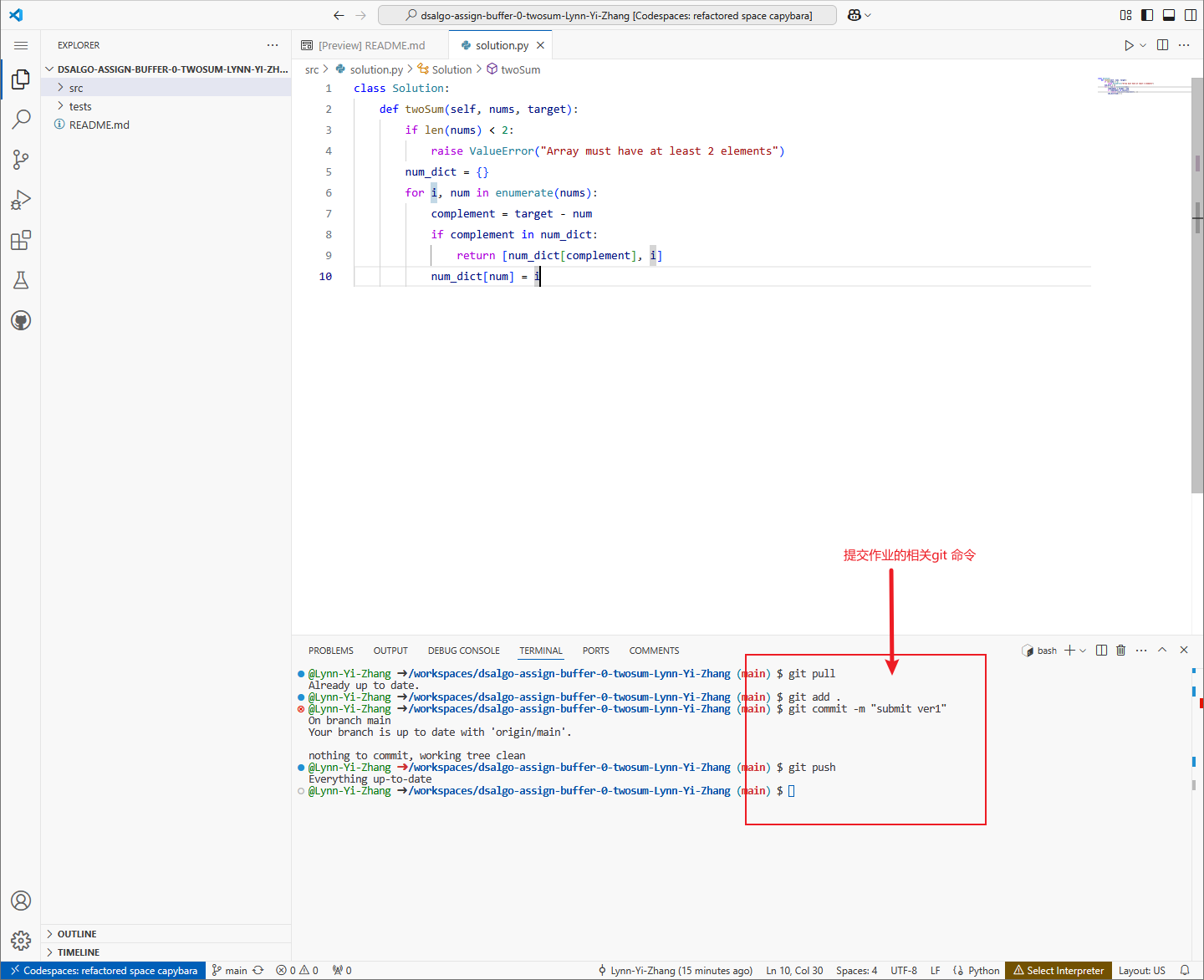
Task: Expand the OUTLINE section
Action: pos(77,934)
